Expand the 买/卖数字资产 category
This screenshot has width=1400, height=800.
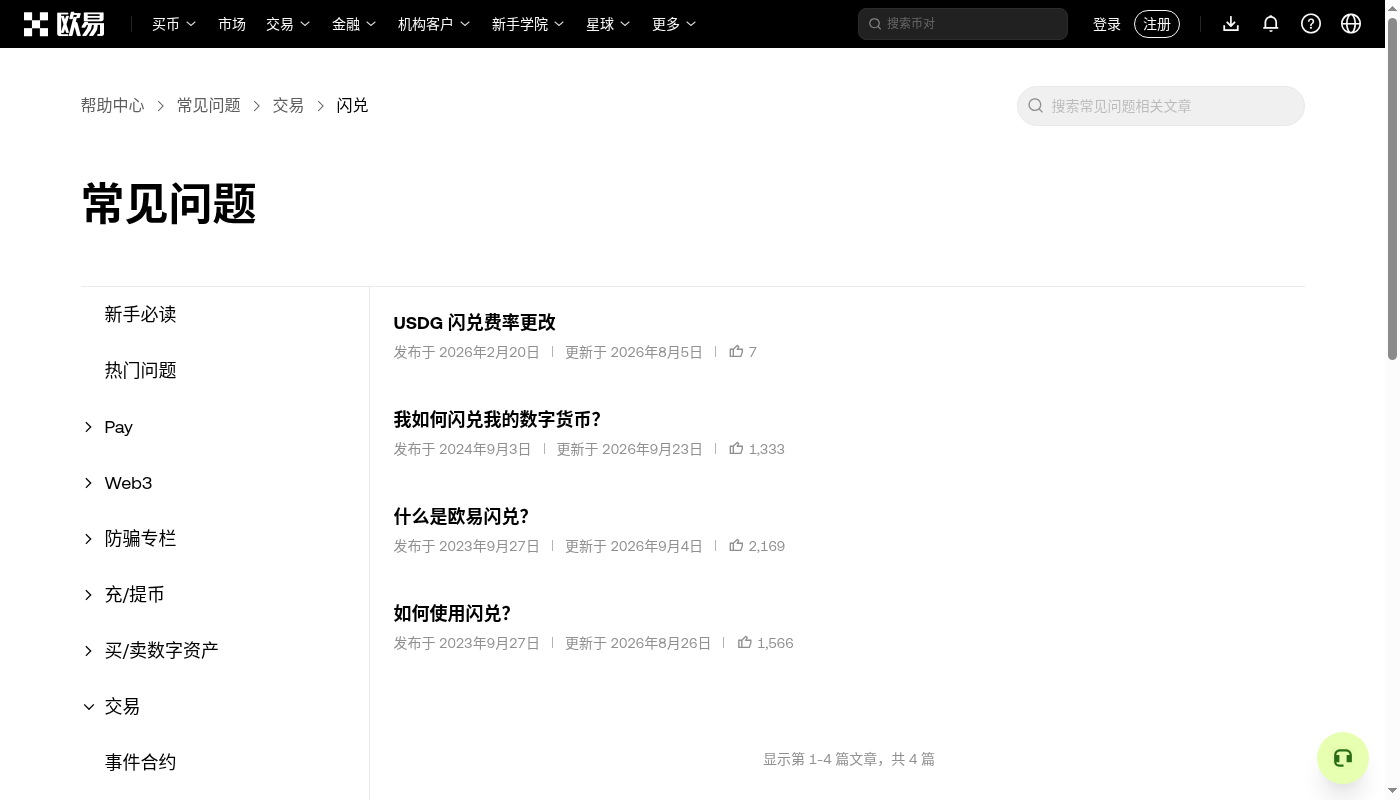point(88,651)
